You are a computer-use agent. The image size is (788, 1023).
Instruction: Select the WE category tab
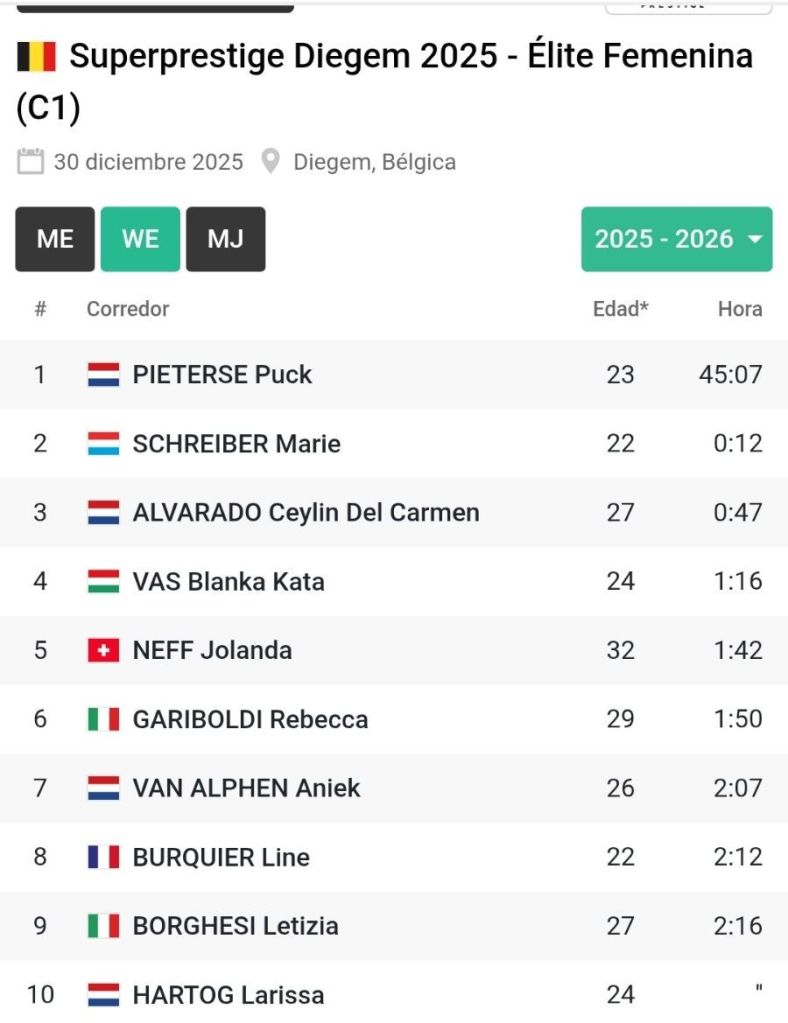(x=140, y=239)
